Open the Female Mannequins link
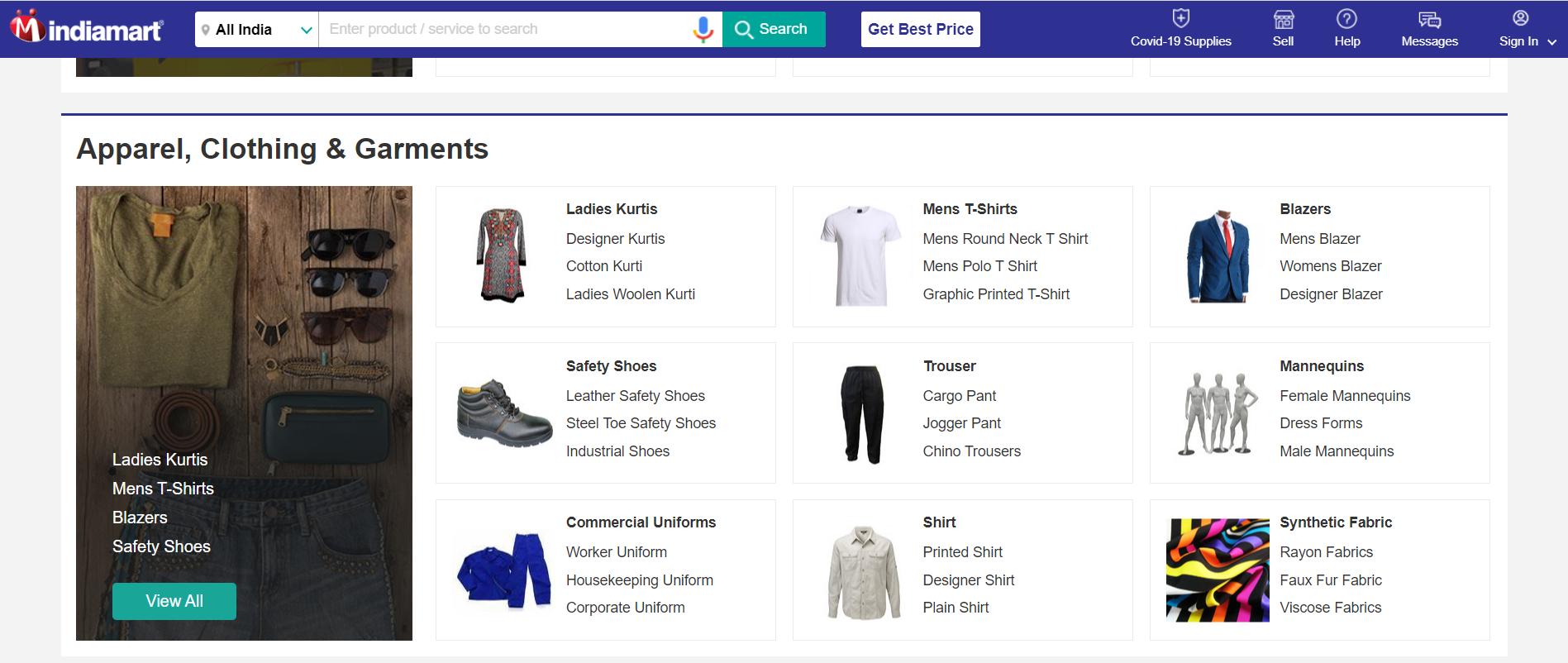 tap(1345, 396)
